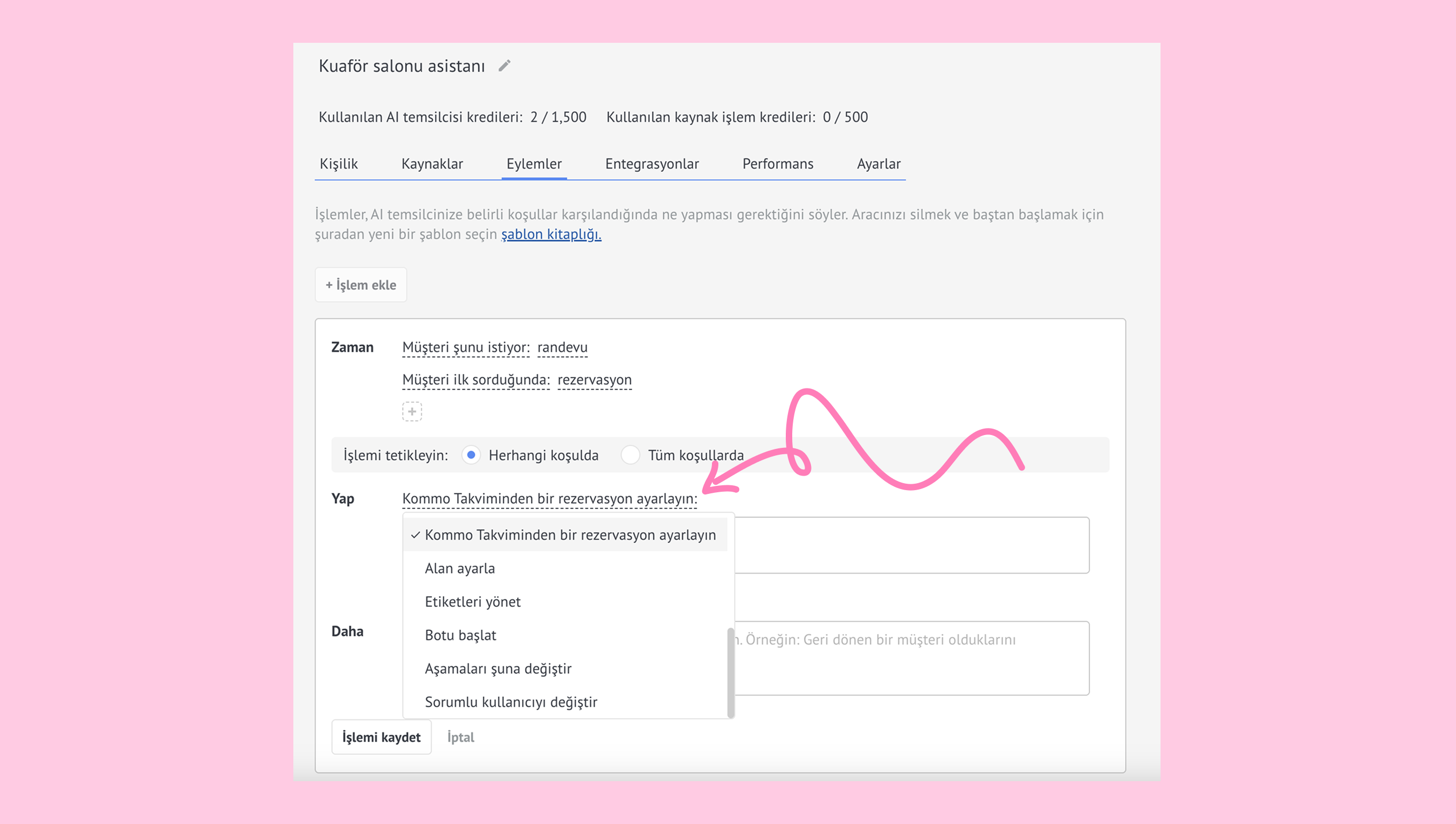
Task: Select the Herhangi koşulda radio button
Action: (x=471, y=455)
